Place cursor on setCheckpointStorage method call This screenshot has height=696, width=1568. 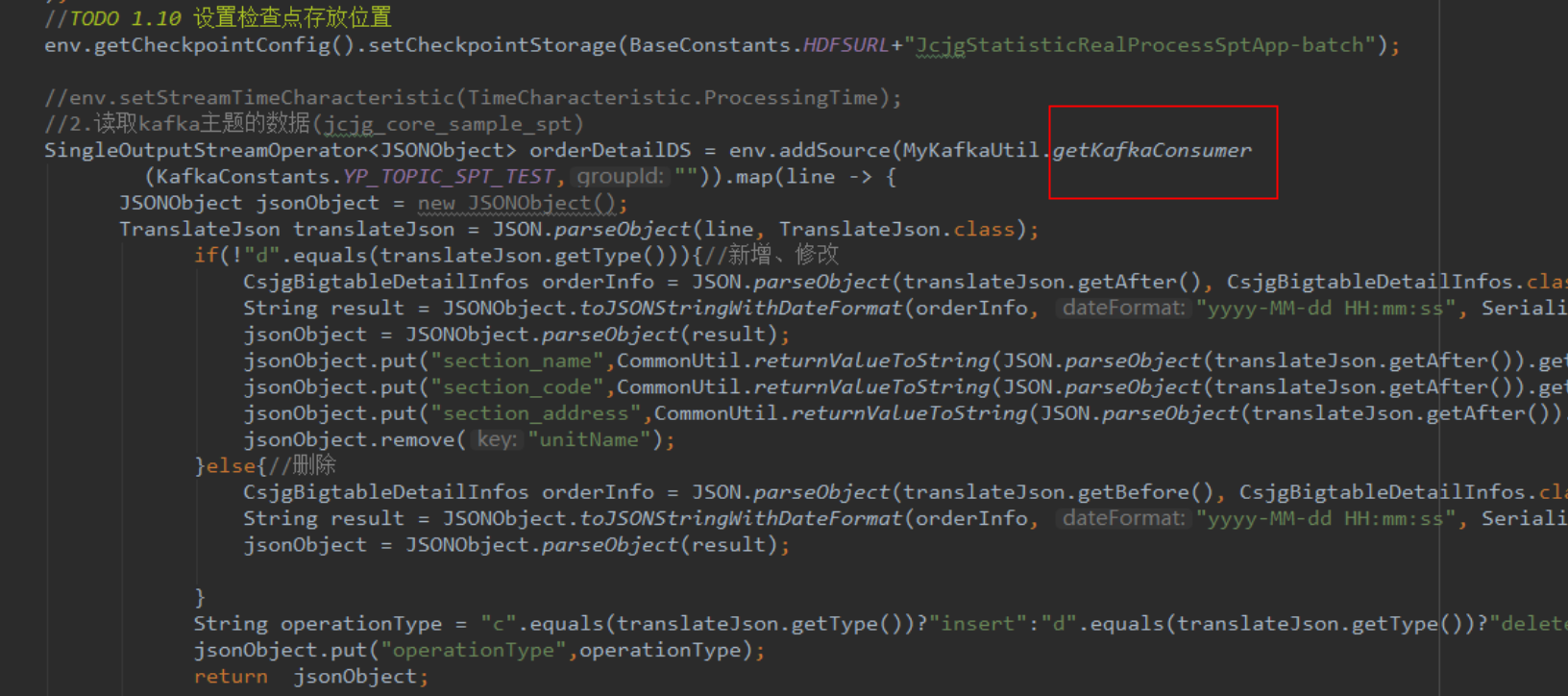pyautogui.click(x=492, y=45)
